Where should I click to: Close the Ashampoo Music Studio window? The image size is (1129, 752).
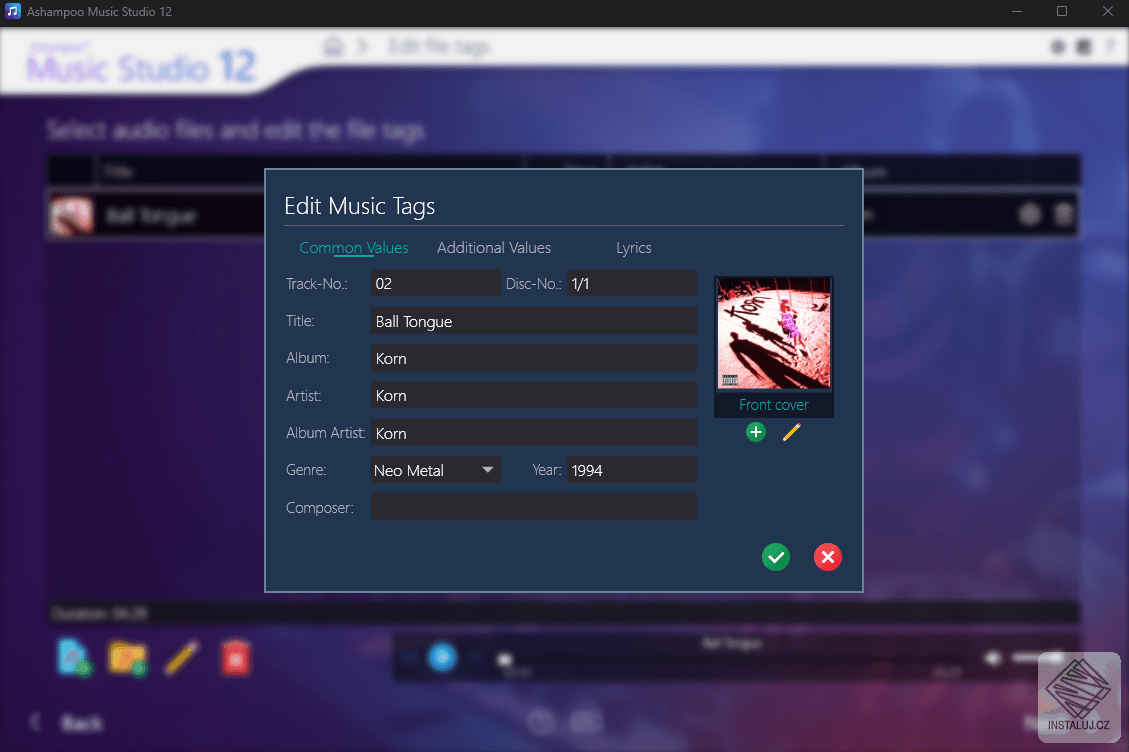(x=1107, y=12)
